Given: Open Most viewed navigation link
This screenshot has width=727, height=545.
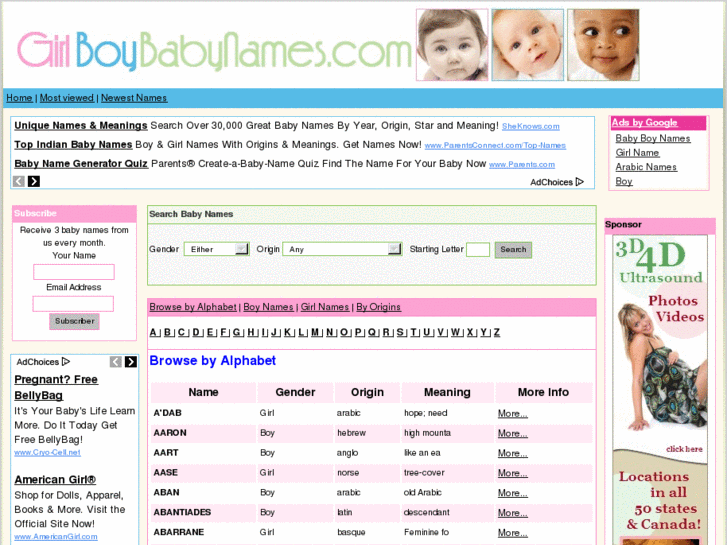Looking at the screenshot, I should (67, 98).
